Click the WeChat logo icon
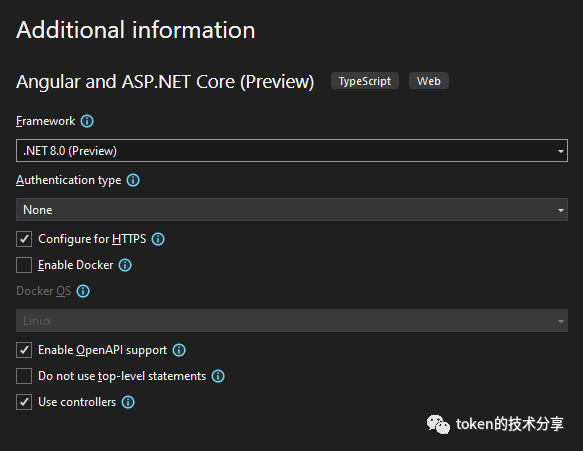This screenshot has width=583, height=451. coord(438,424)
